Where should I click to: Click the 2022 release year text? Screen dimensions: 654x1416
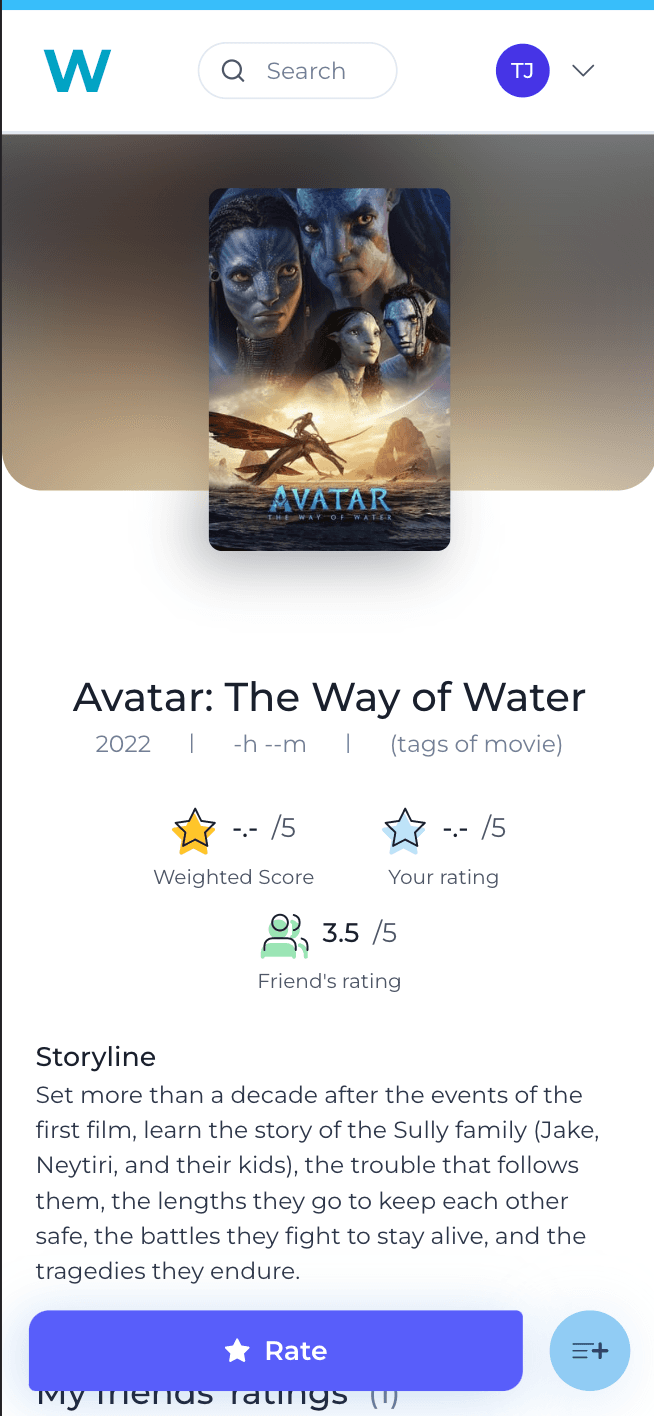point(123,744)
